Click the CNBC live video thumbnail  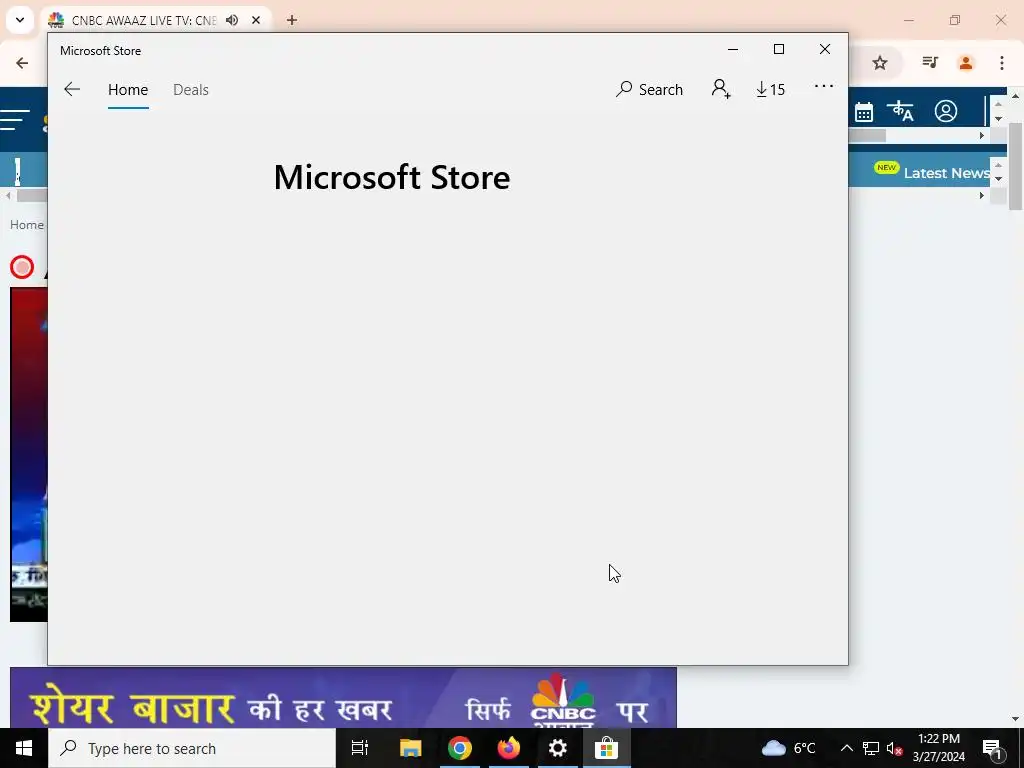click(29, 455)
